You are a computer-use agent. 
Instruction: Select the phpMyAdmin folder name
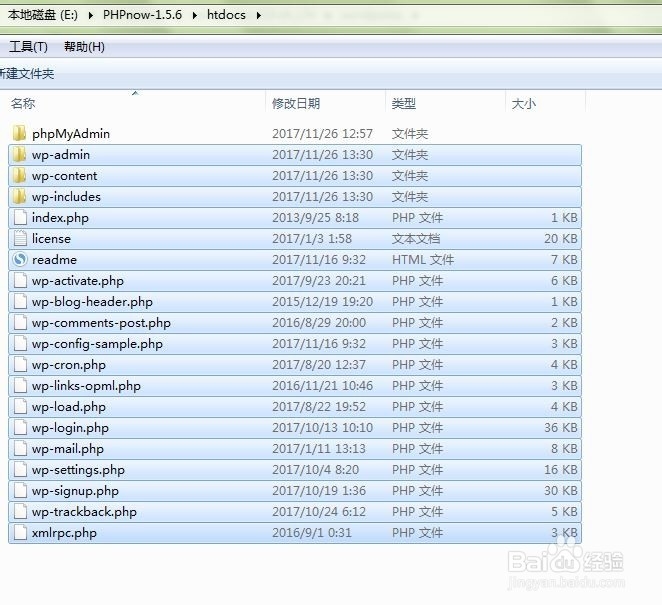point(71,134)
